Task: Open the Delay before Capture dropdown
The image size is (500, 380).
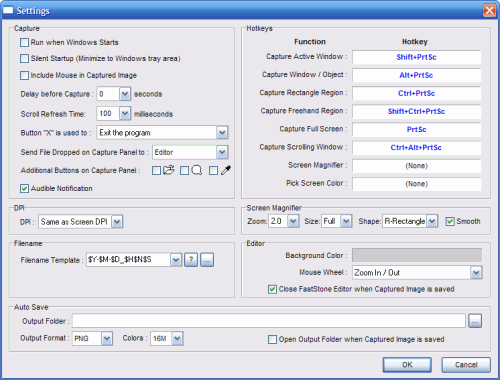Action: click(125, 94)
